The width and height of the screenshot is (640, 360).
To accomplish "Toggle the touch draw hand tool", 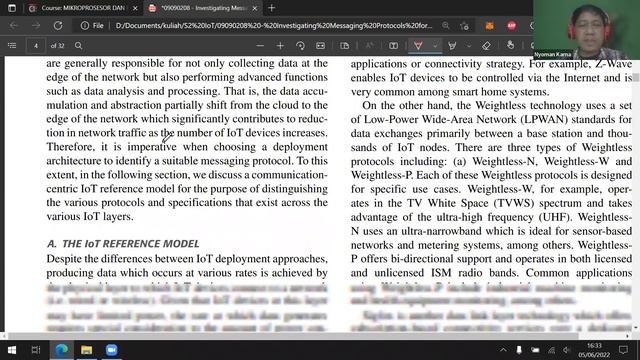I will pyautogui.click(x=510, y=45).
